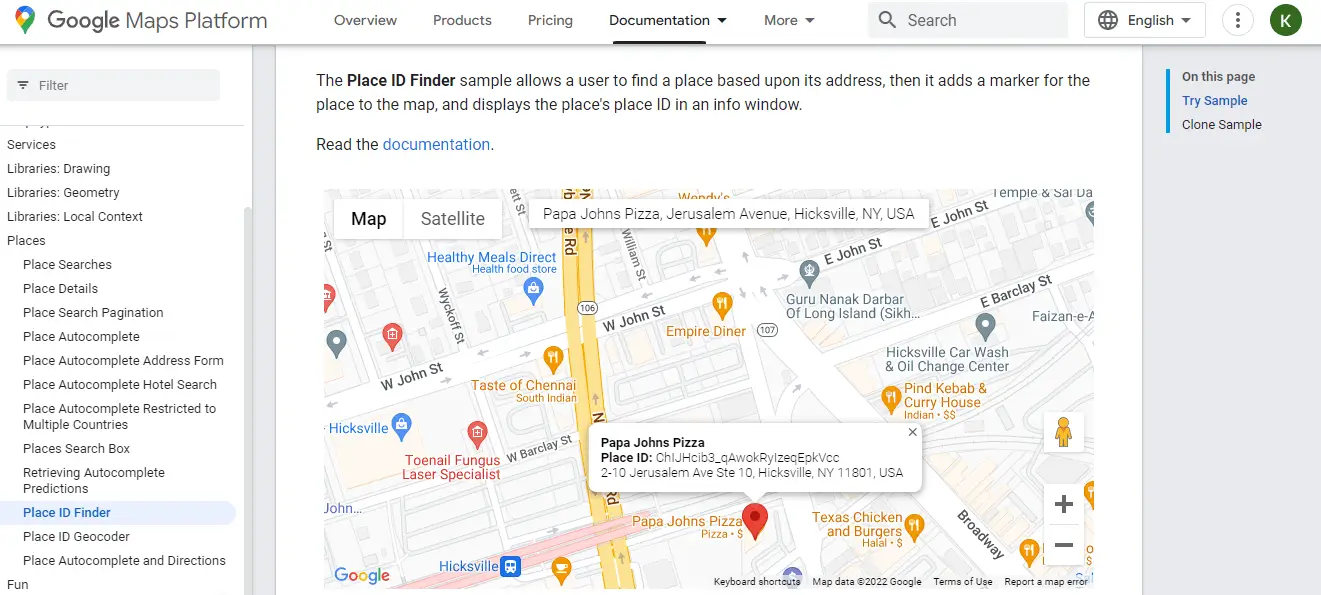Click the Hicksville blue location pin
The width and height of the screenshot is (1321, 595).
click(x=401, y=424)
